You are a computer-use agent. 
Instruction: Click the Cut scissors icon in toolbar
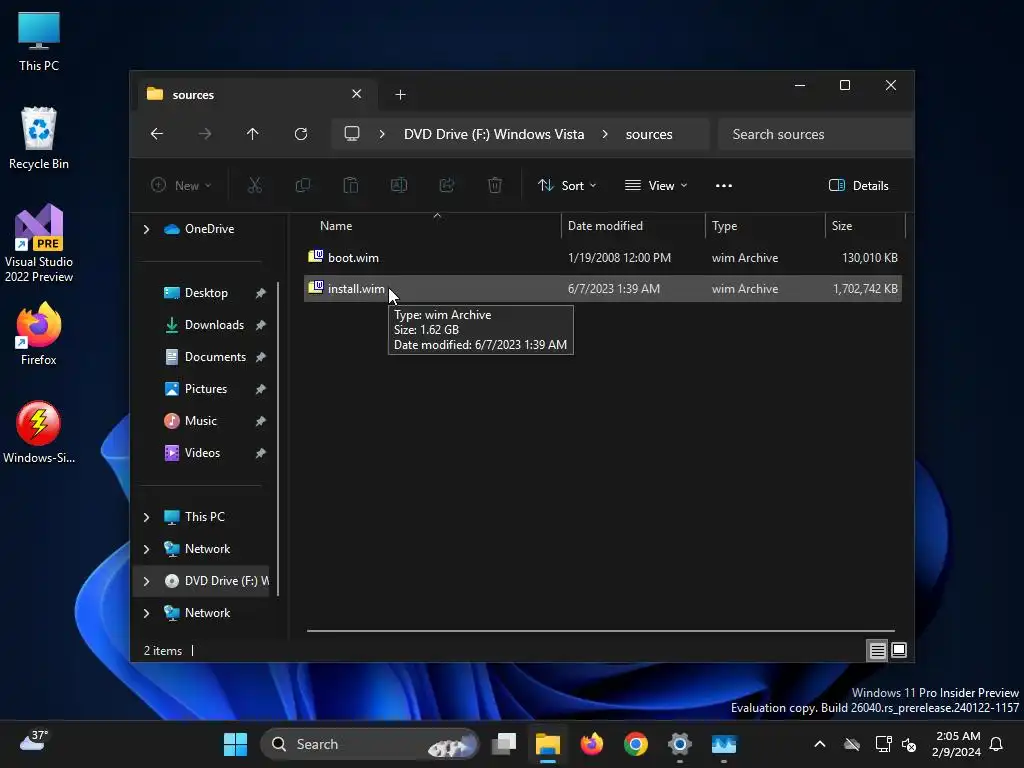pos(255,185)
